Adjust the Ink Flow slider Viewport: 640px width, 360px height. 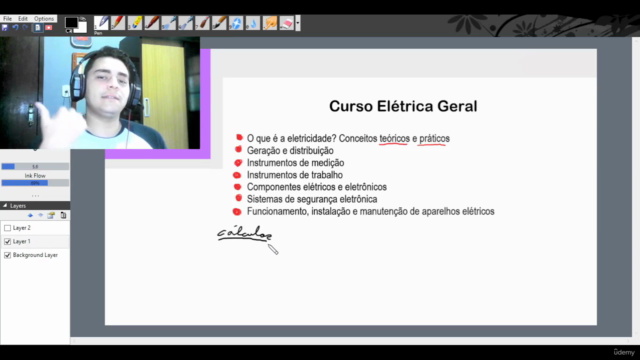tap(35, 183)
